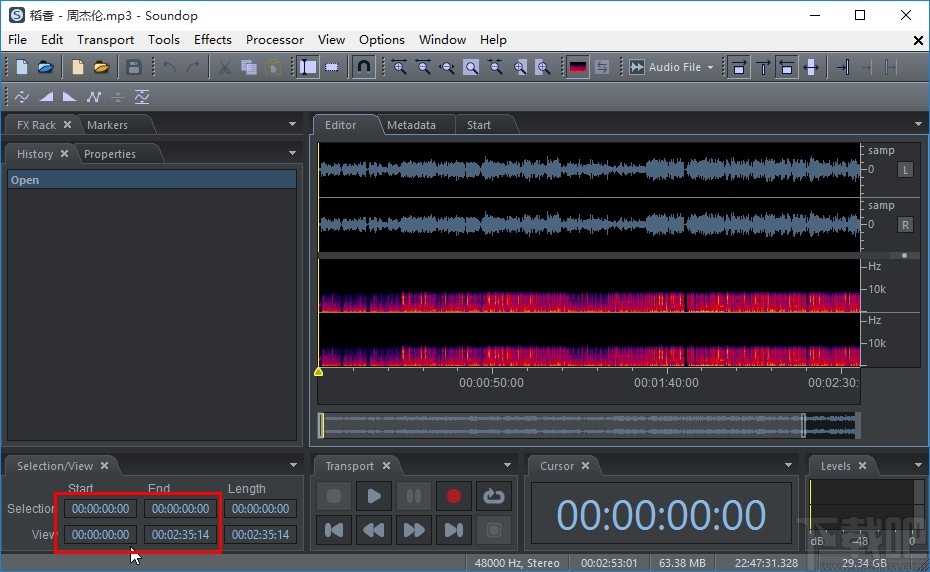Click the fade out icon

click(70, 97)
